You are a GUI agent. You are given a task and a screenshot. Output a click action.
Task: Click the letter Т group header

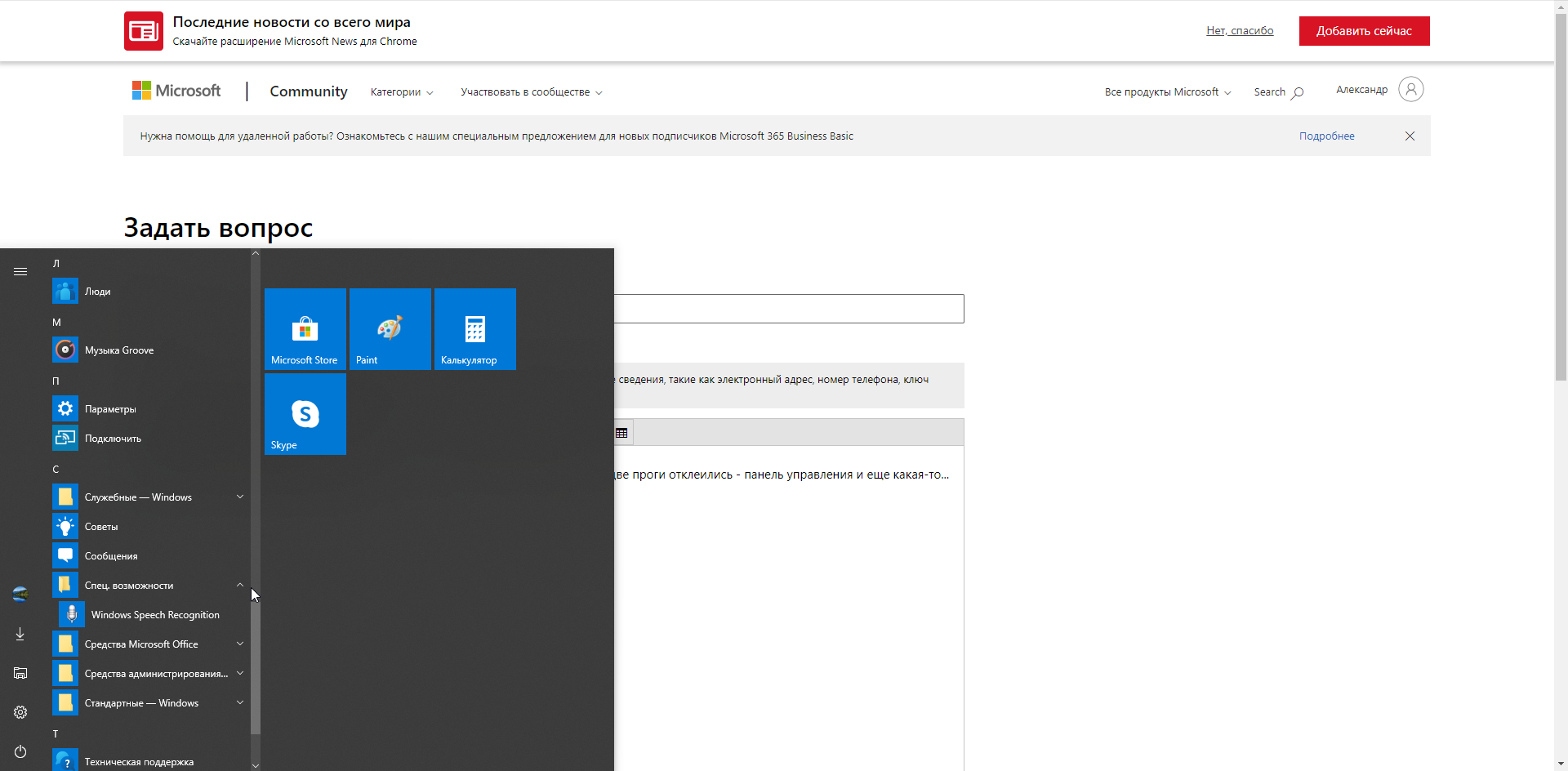pos(56,734)
